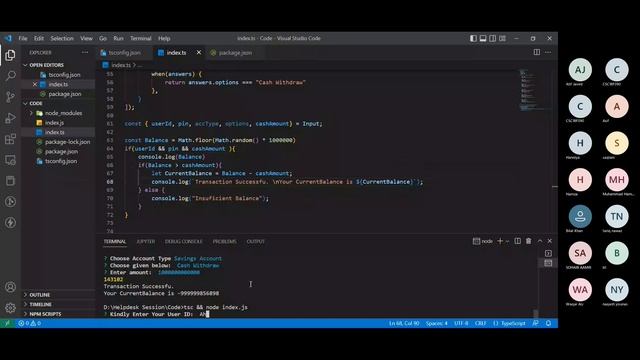Switch to the package.json editor tab

[235, 53]
